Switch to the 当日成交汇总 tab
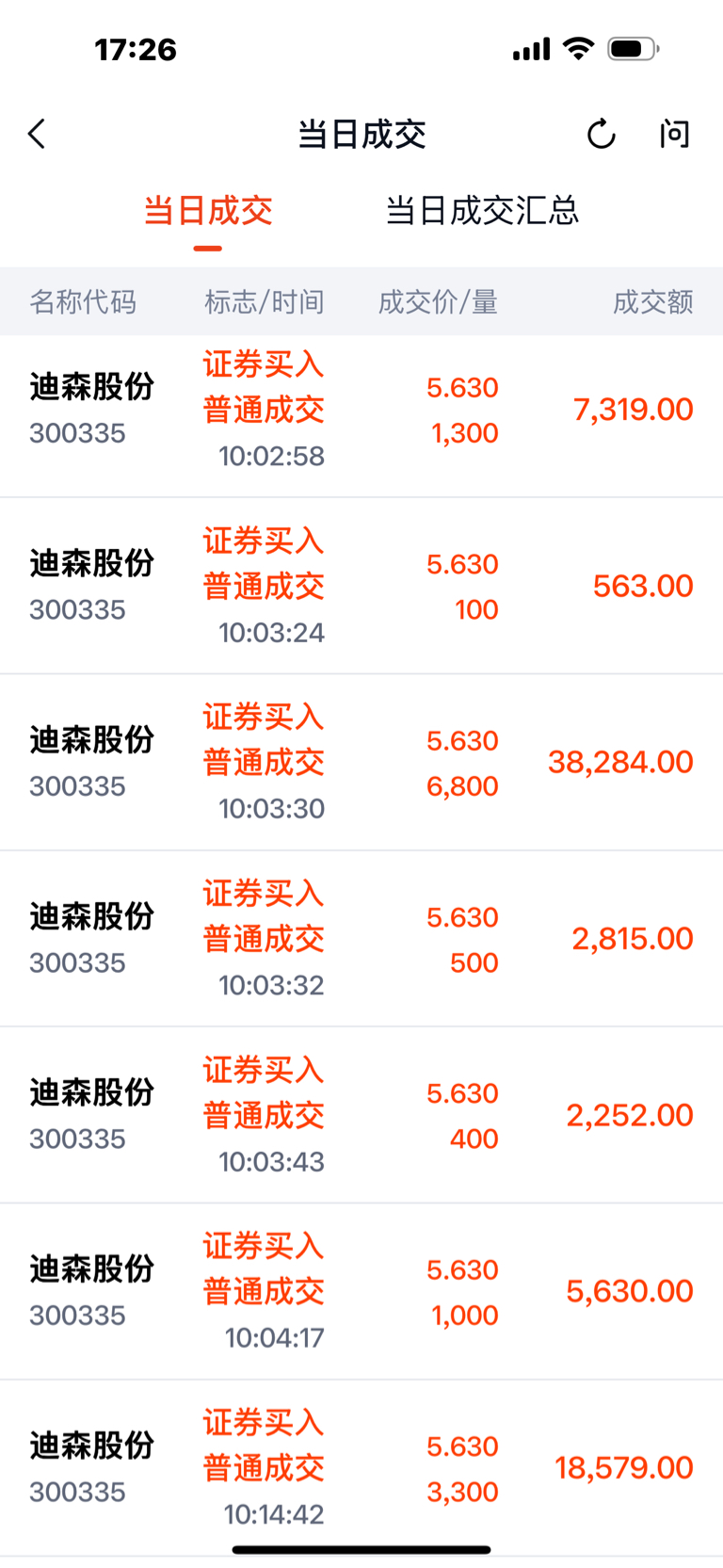723x1568 pixels. (482, 211)
